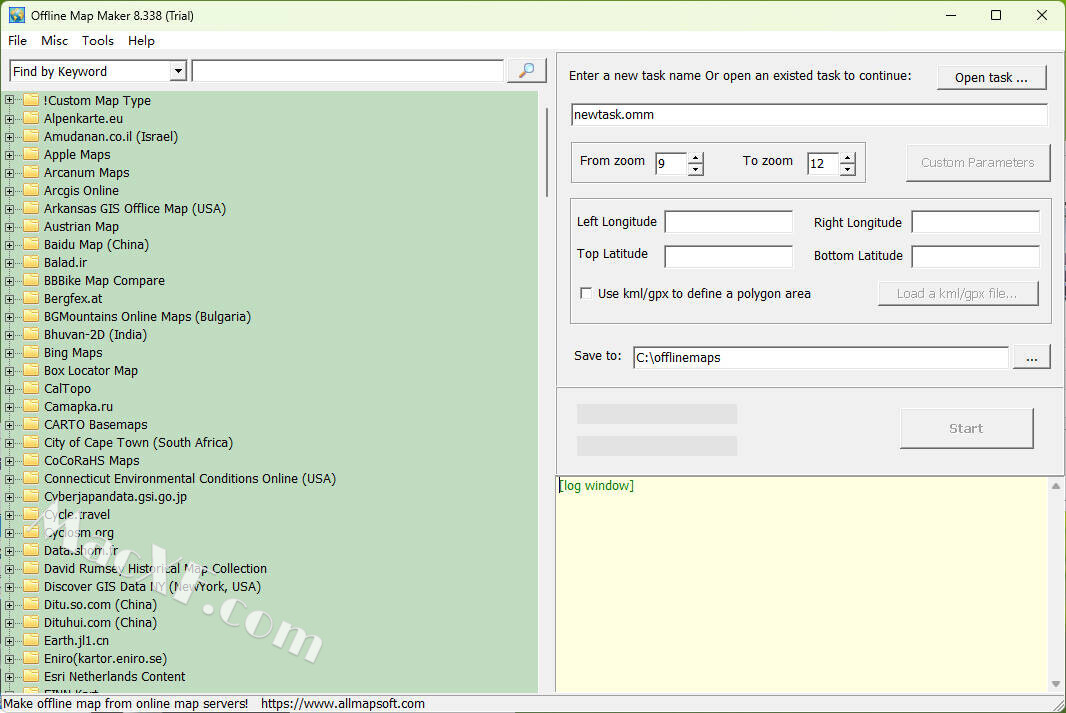The image size is (1066, 713).
Task: Click the Open task ... button
Action: coord(991,77)
